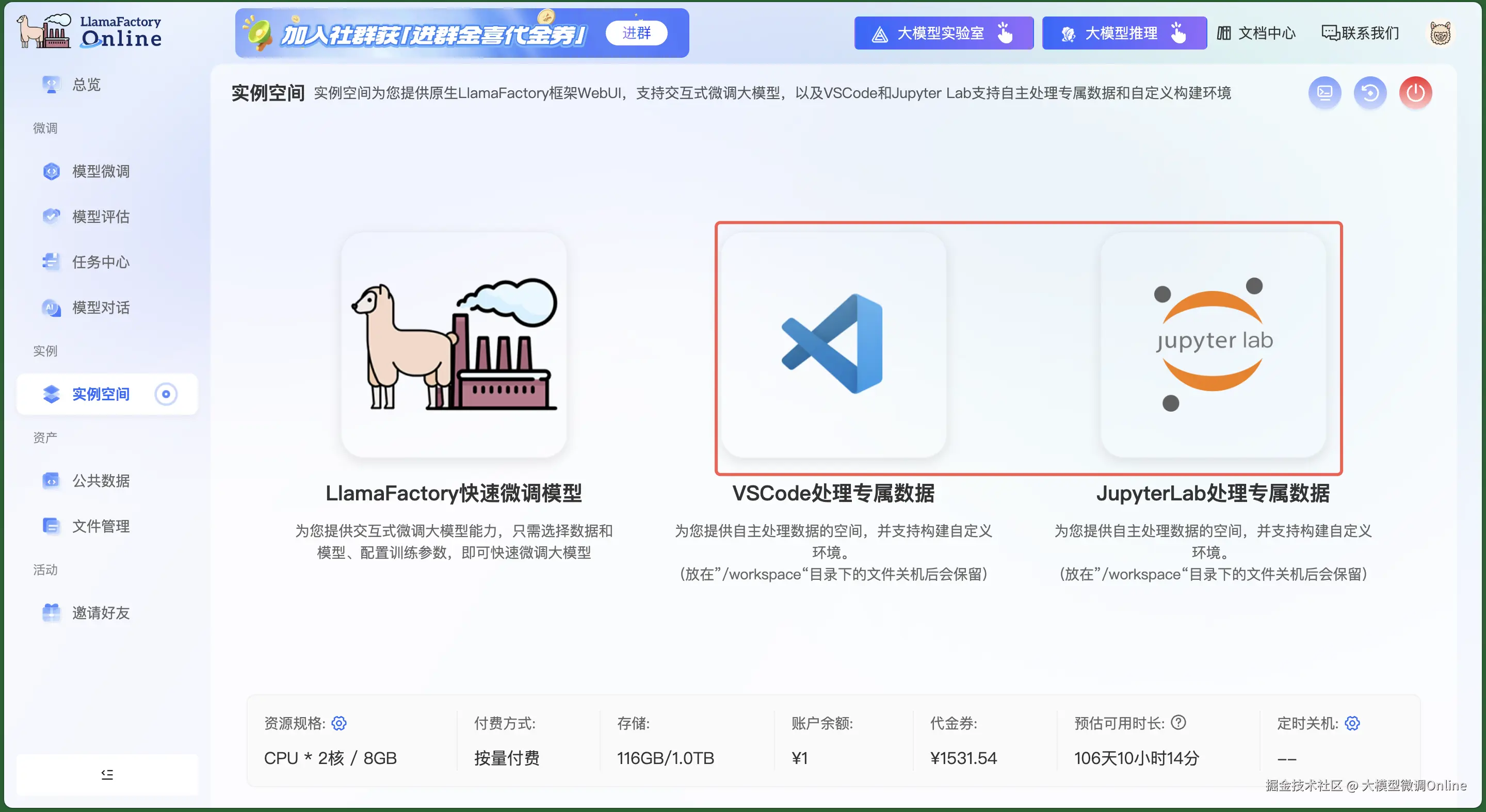Image resolution: width=1486 pixels, height=812 pixels.
Task: Toggle the running indicator beside 实例空间
Action: tap(166, 394)
